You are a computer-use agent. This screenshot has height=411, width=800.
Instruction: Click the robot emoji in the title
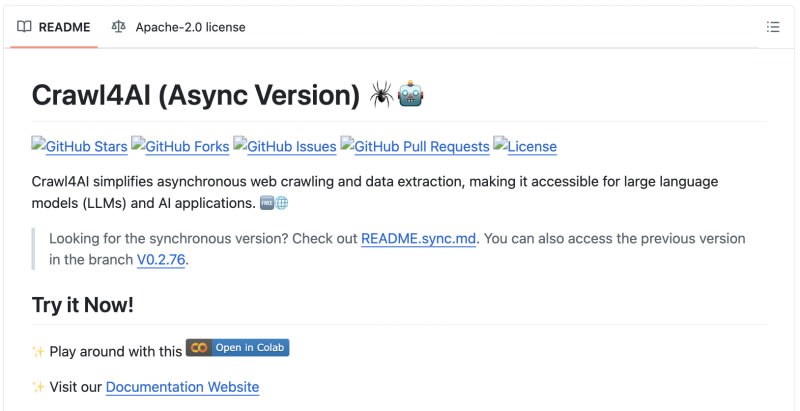411,95
